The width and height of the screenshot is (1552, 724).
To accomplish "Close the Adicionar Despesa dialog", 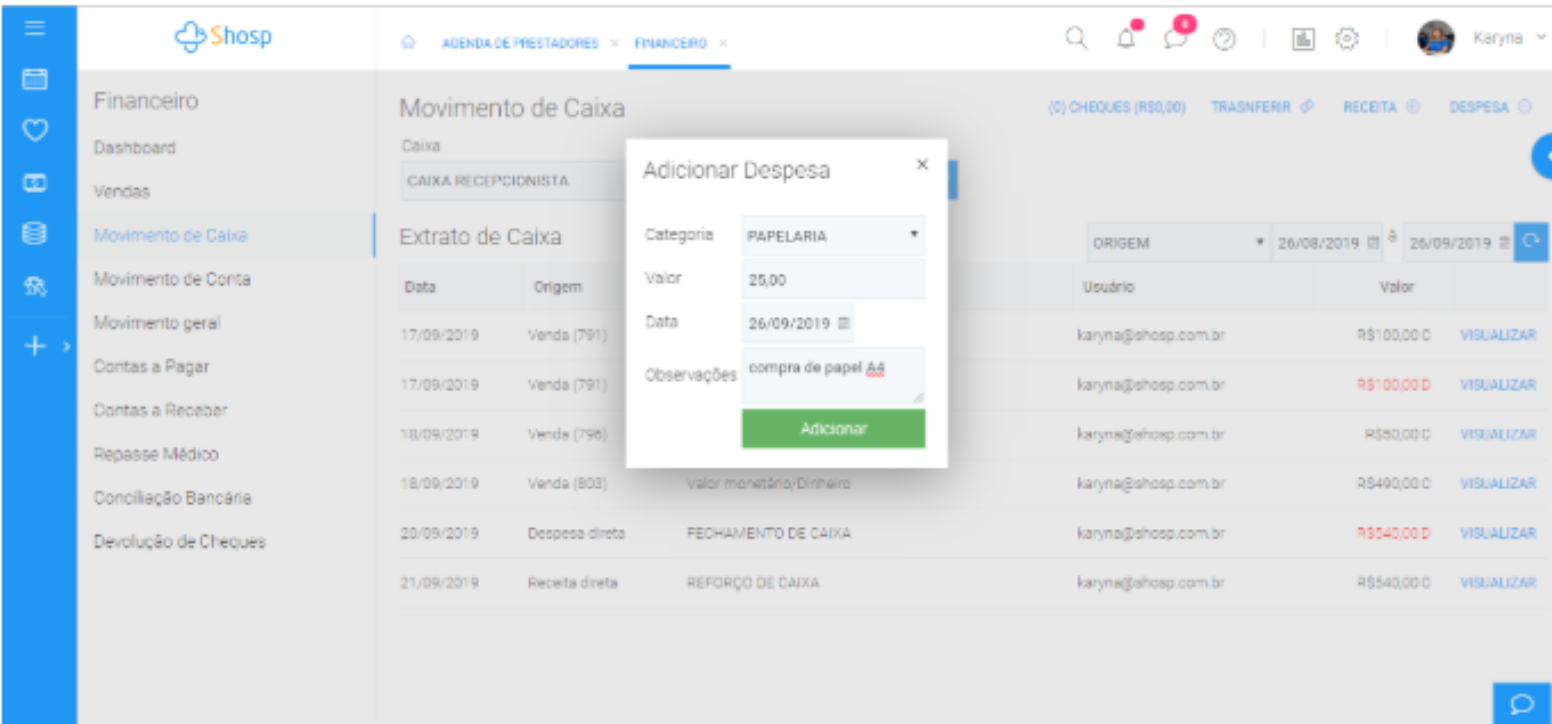I will click(x=922, y=164).
